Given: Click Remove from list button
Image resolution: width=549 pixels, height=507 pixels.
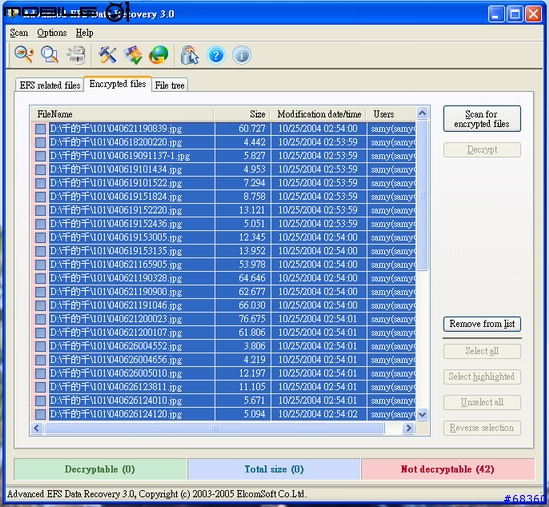Looking at the screenshot, I should (482, 324).
